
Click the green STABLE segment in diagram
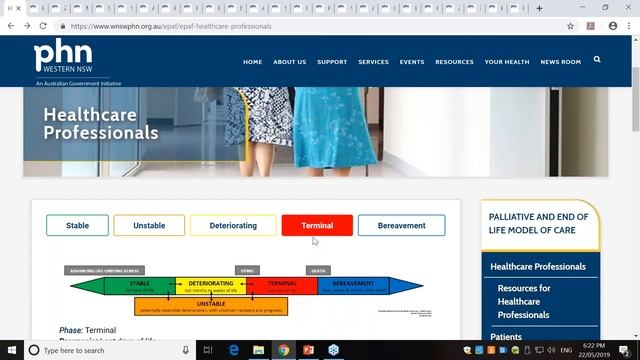140,286
